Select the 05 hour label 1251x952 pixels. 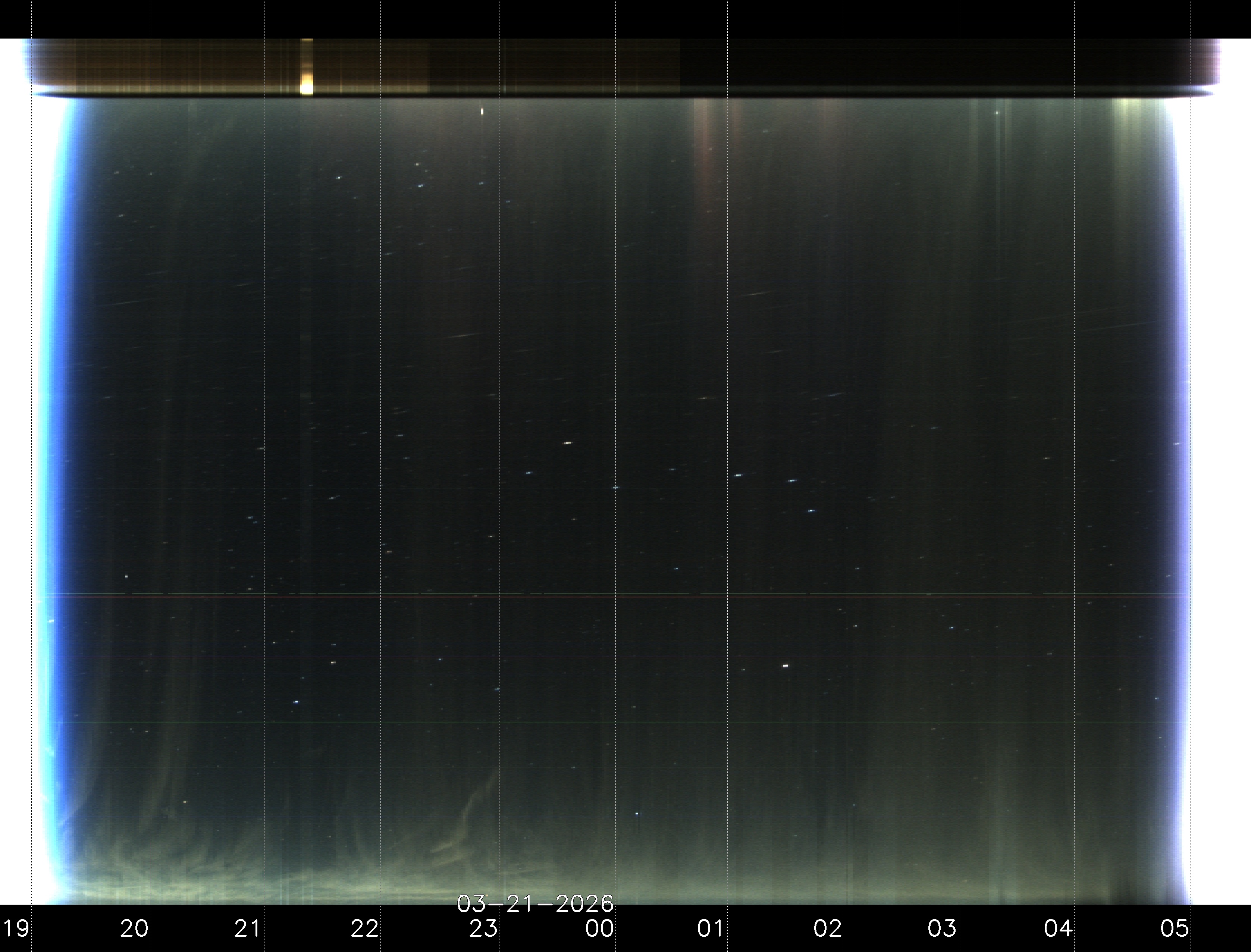coord(1174,929)
